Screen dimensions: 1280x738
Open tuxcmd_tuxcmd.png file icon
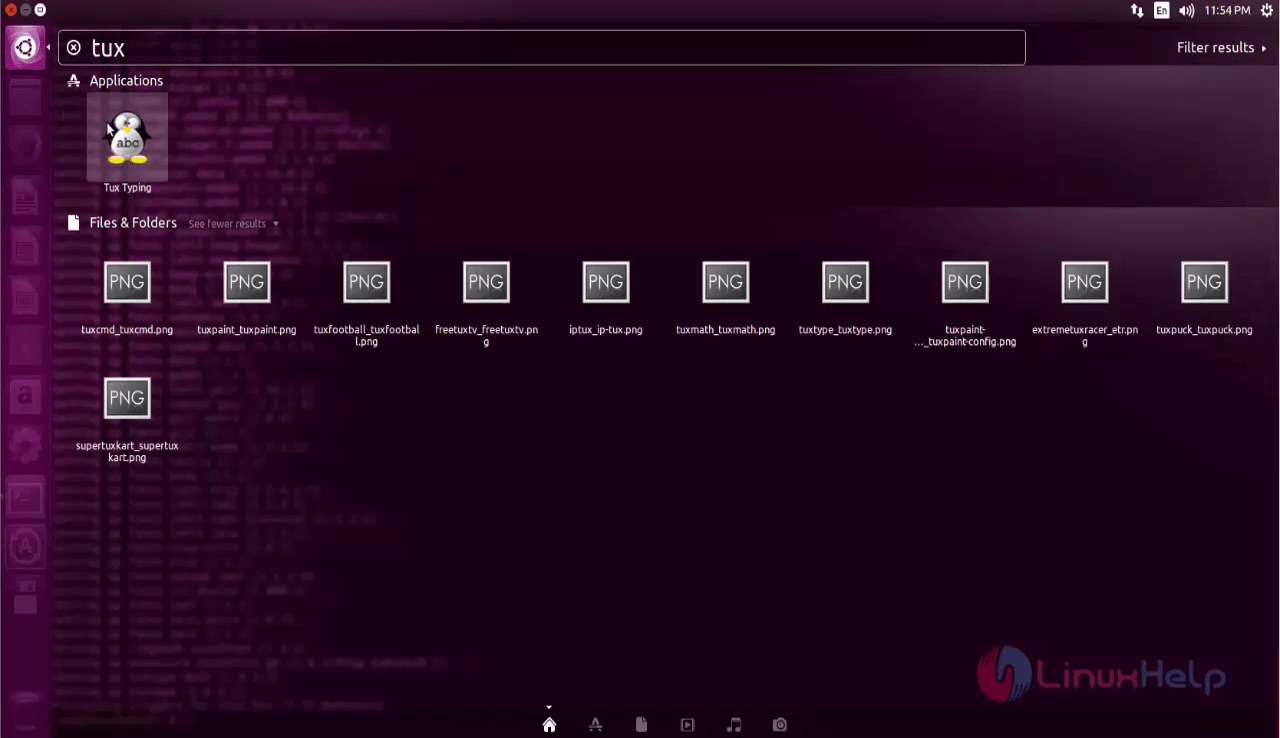[x=127, y=282]
